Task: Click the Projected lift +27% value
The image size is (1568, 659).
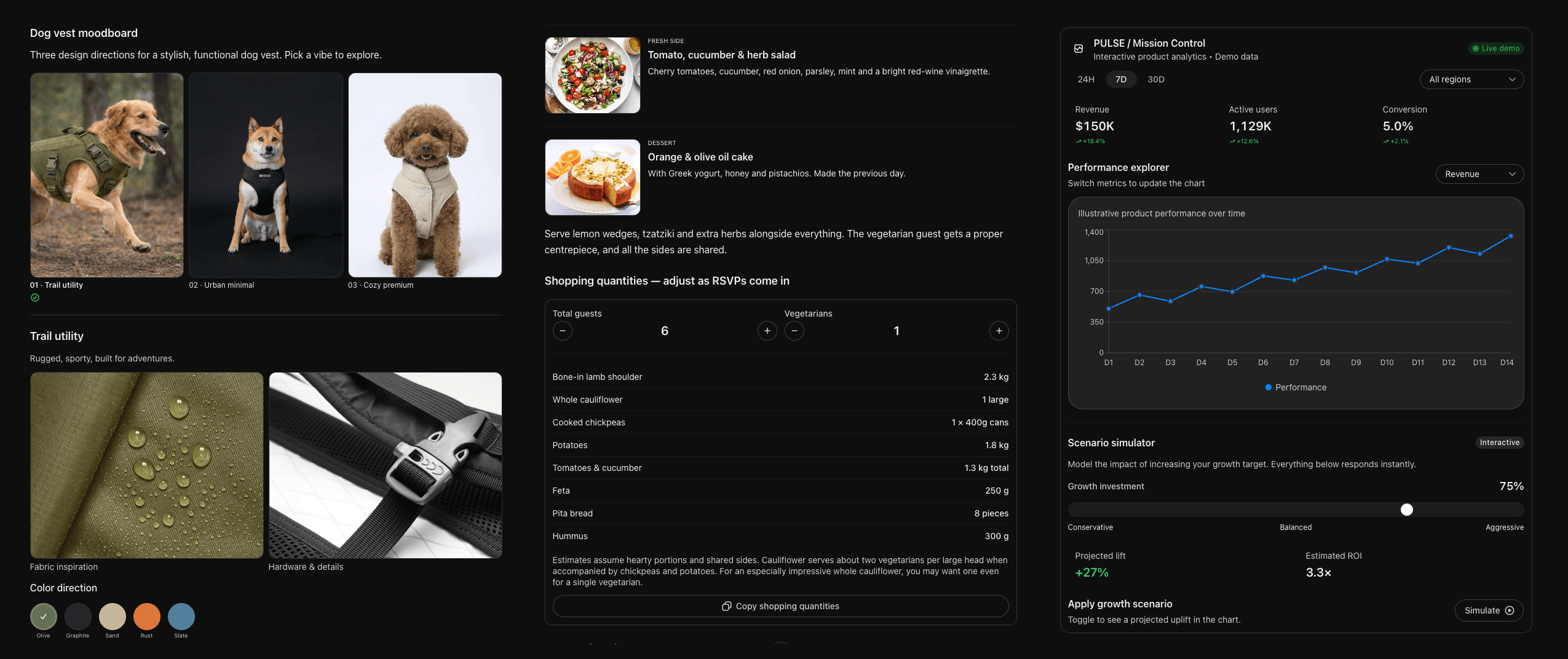Action: (x=1091, y=572)
